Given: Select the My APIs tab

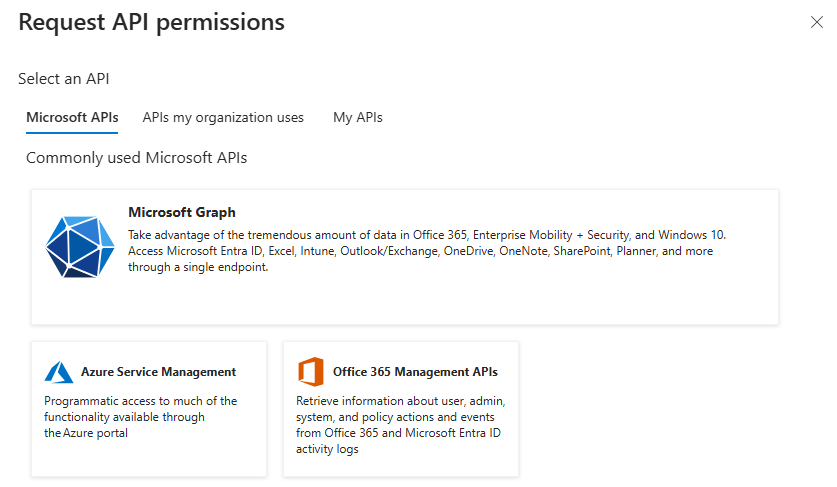Looking at the screenshot, I should click(x=358, y=117).
